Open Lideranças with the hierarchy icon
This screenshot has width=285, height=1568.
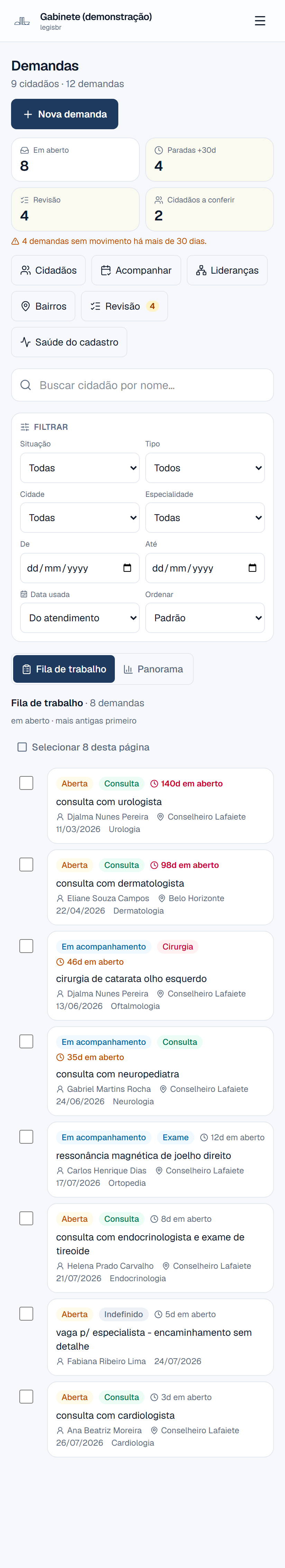point(227,270)
